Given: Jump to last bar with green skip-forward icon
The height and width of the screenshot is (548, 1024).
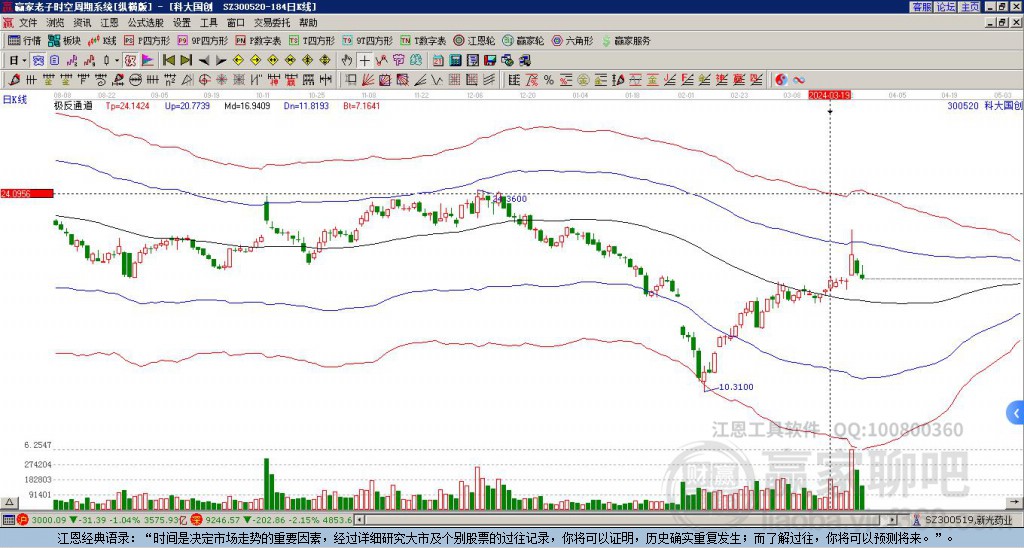Looking at the screenshot, I should pos(186,61).
